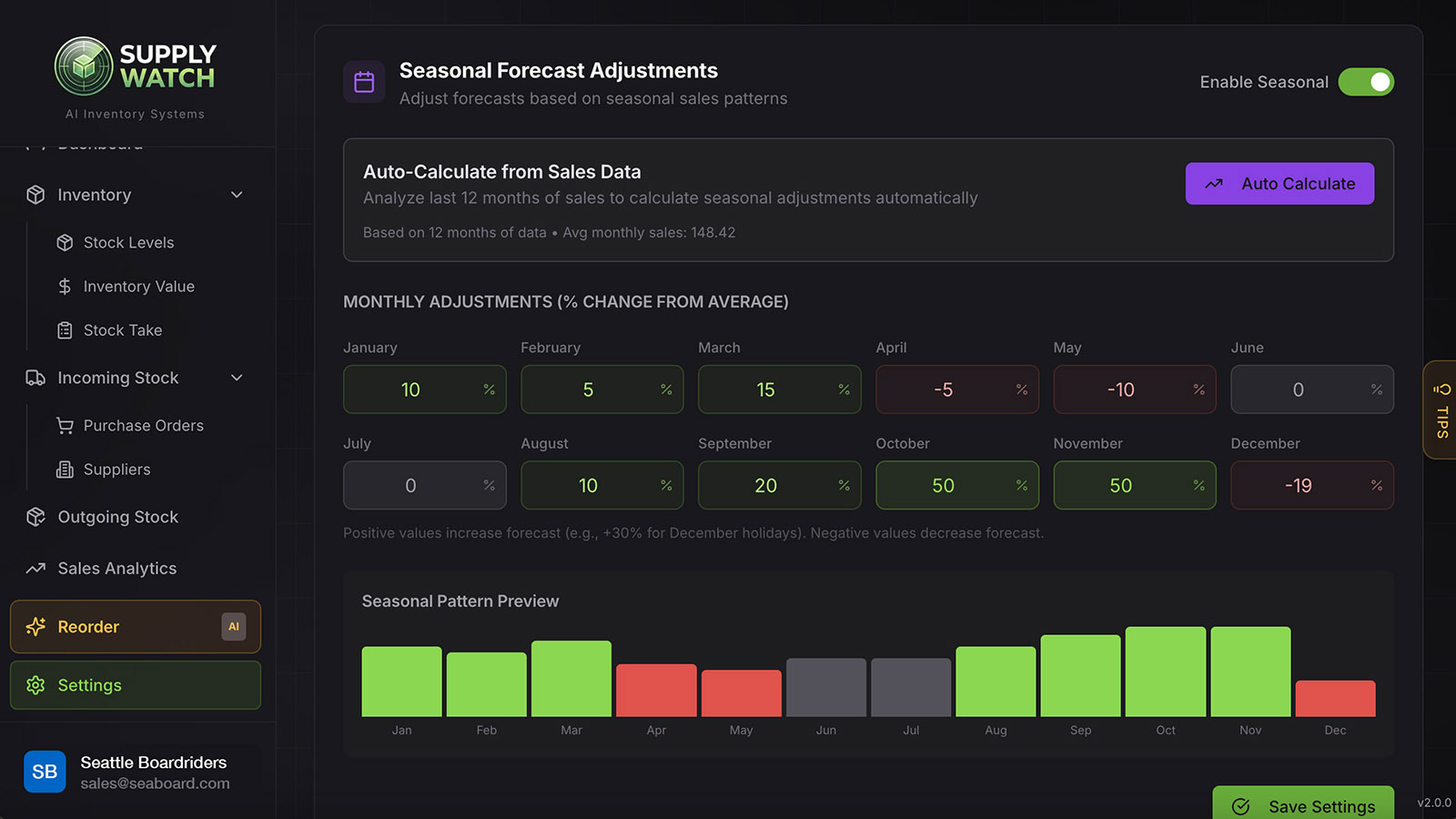Click the Settings gear icon

(35, 685)
